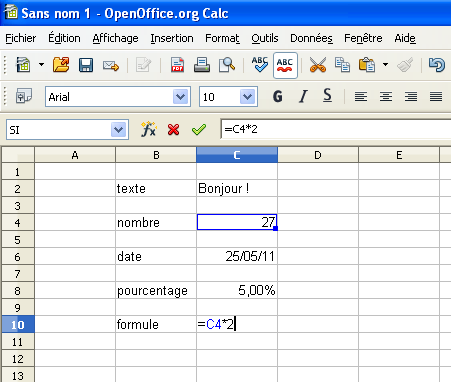The image size is (451, 382).
Task: Open the Affichage menu
Action: 115,38
